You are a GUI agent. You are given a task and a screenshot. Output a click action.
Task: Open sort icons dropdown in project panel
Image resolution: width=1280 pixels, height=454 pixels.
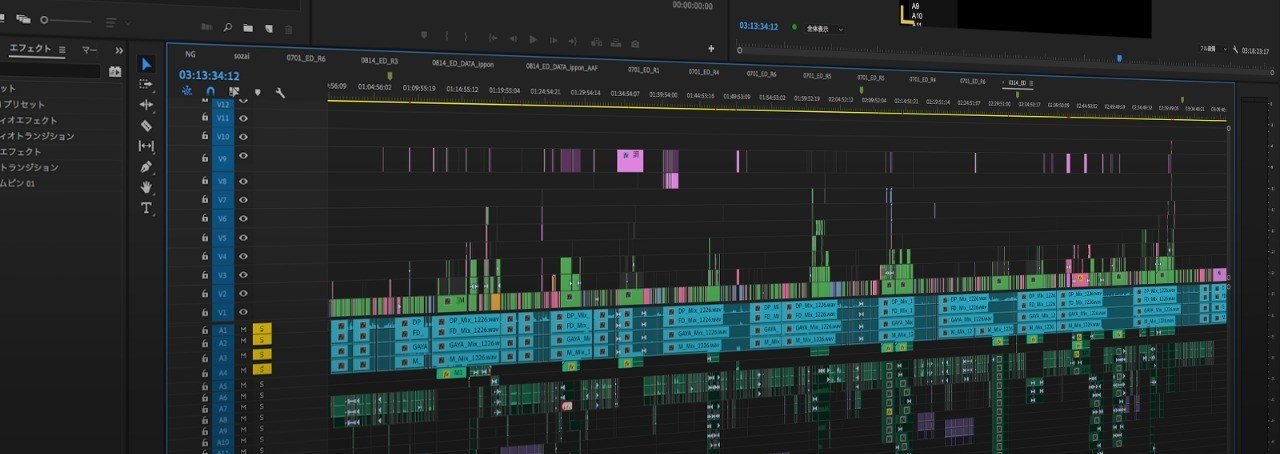(x=116, y=22)
